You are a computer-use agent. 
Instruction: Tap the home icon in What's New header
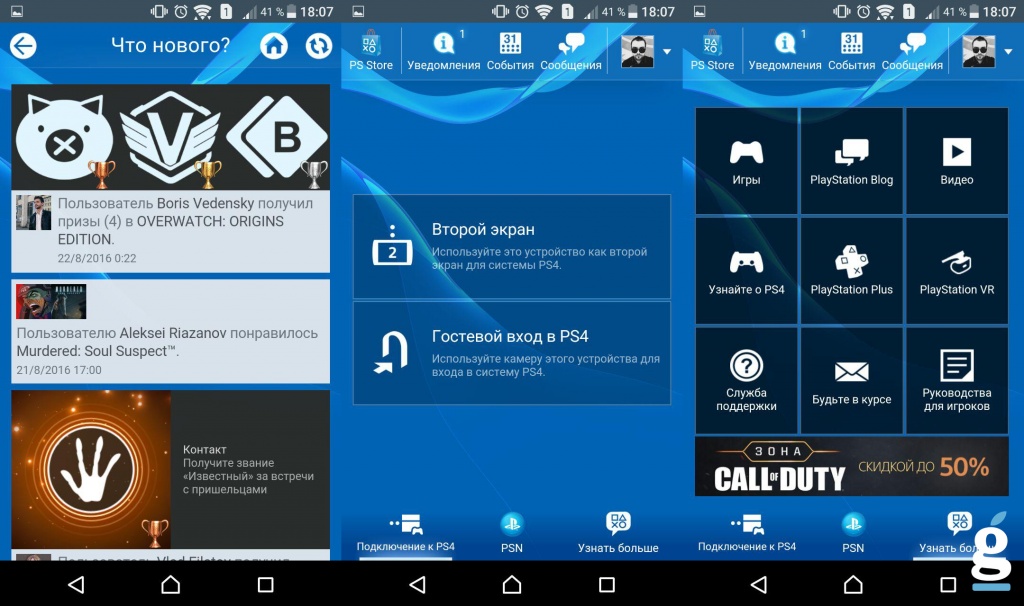(x=274, y=46)
